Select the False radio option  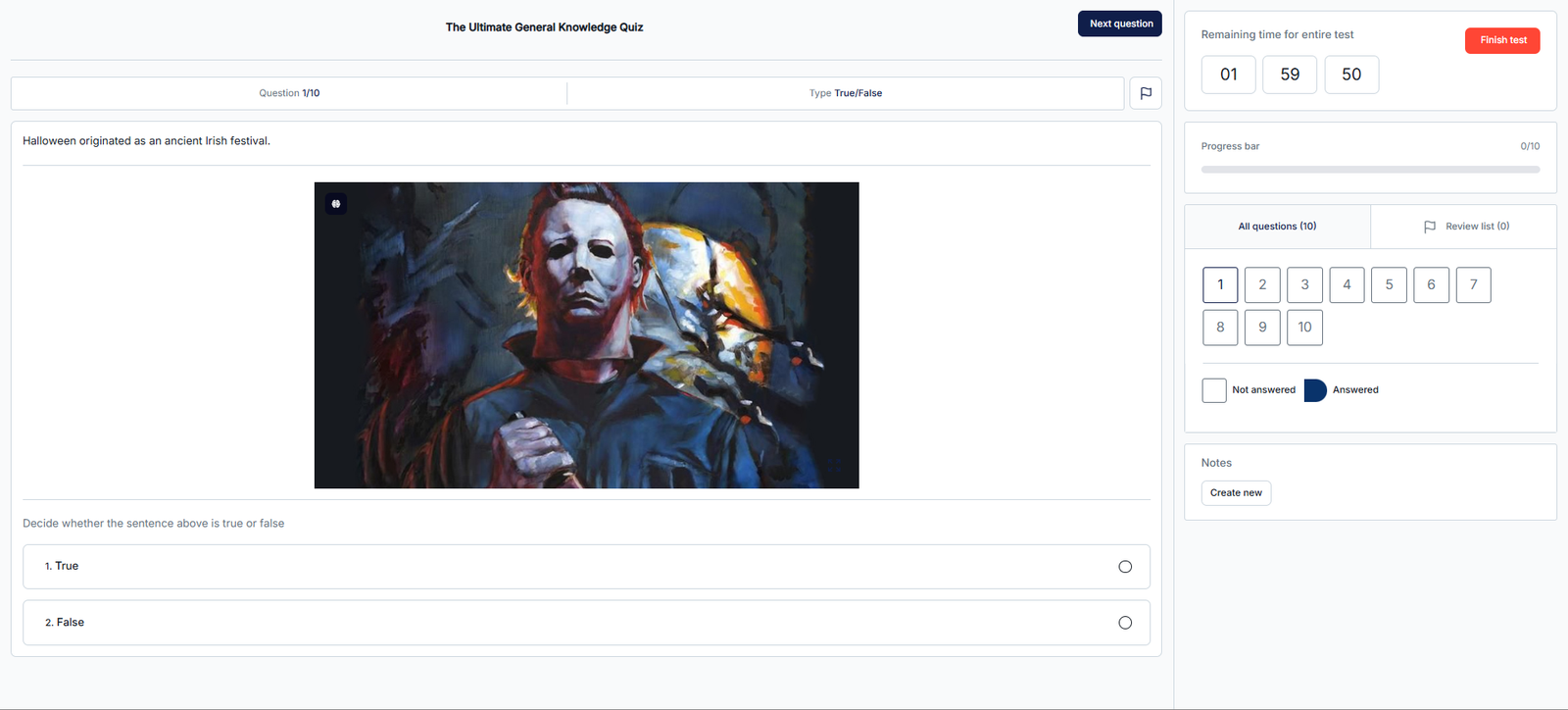tap(1124, 623)
